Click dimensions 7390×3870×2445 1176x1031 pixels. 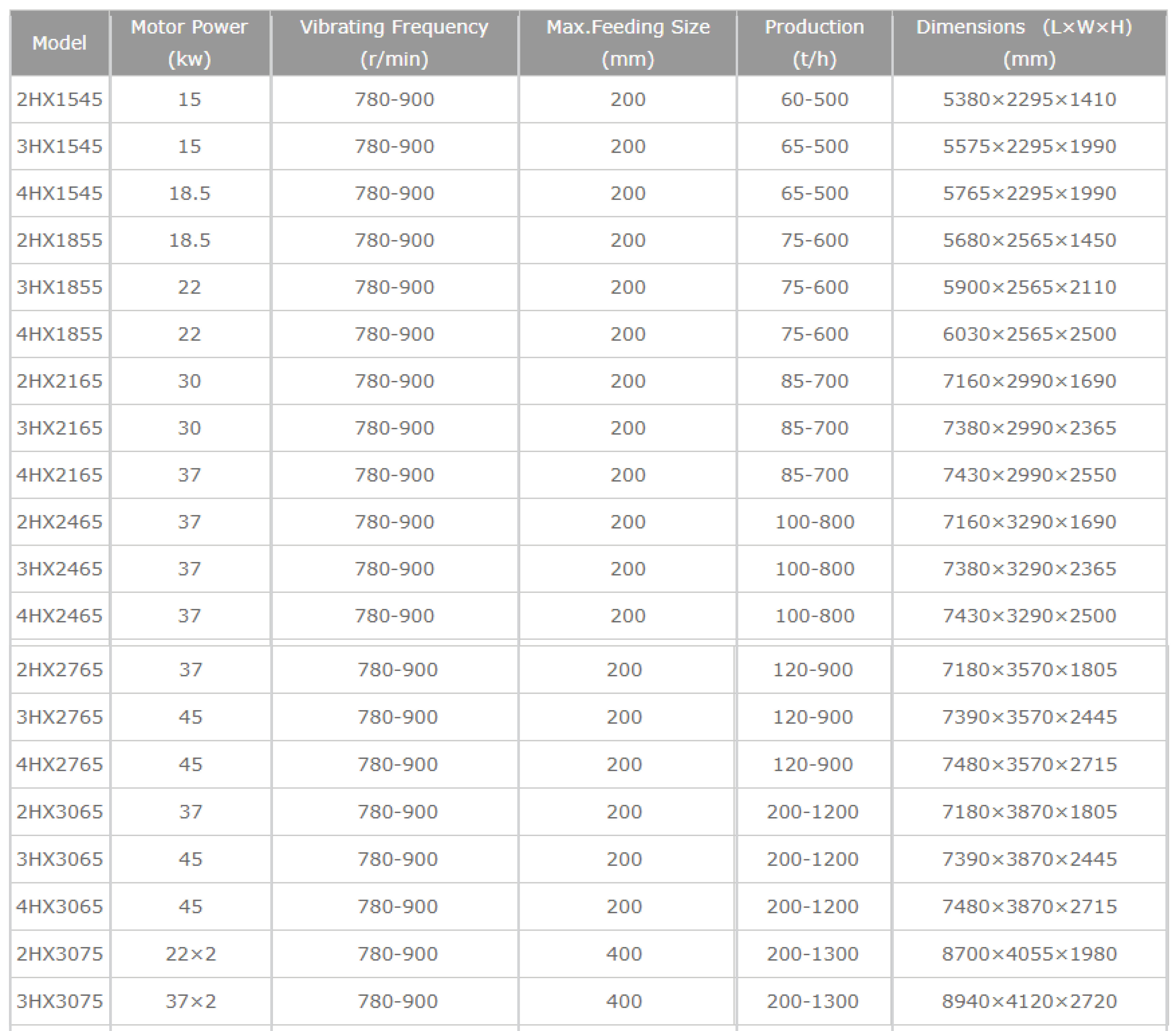[1029, 859]
